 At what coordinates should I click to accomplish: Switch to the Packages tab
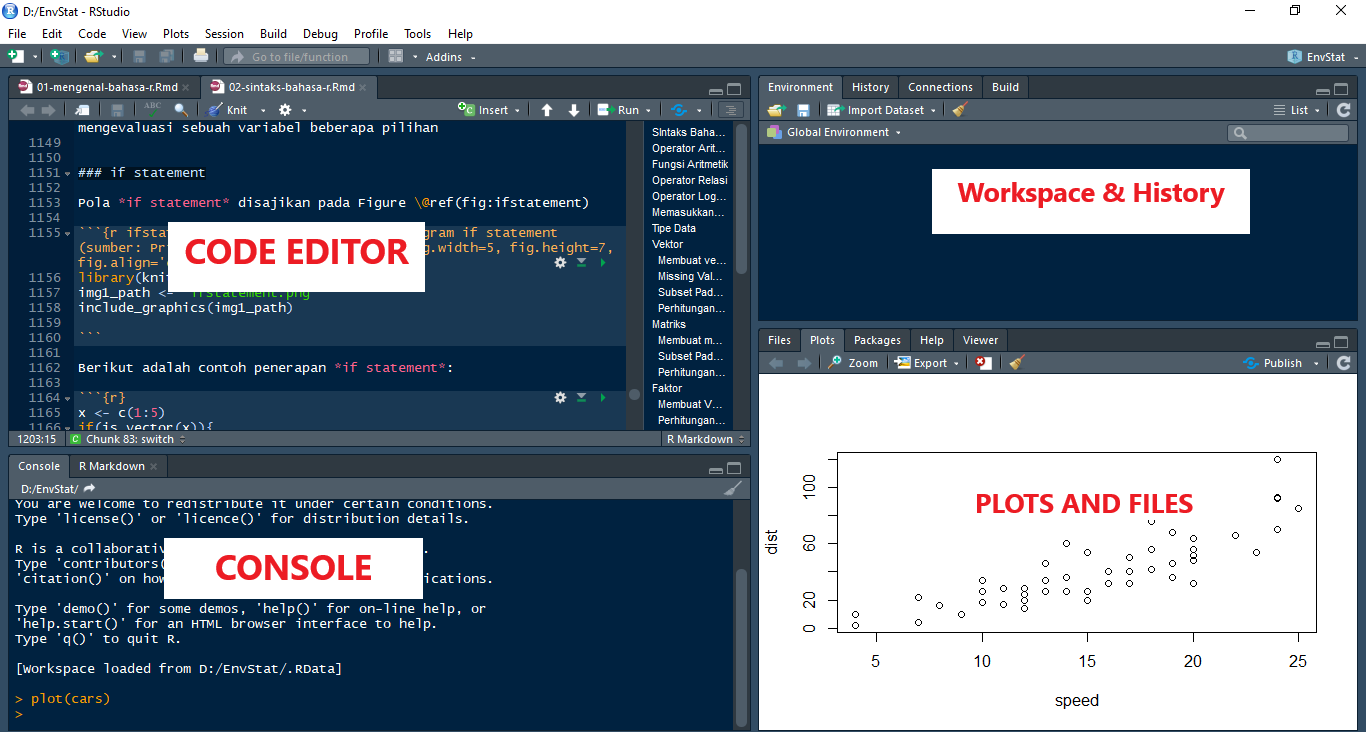877,340
